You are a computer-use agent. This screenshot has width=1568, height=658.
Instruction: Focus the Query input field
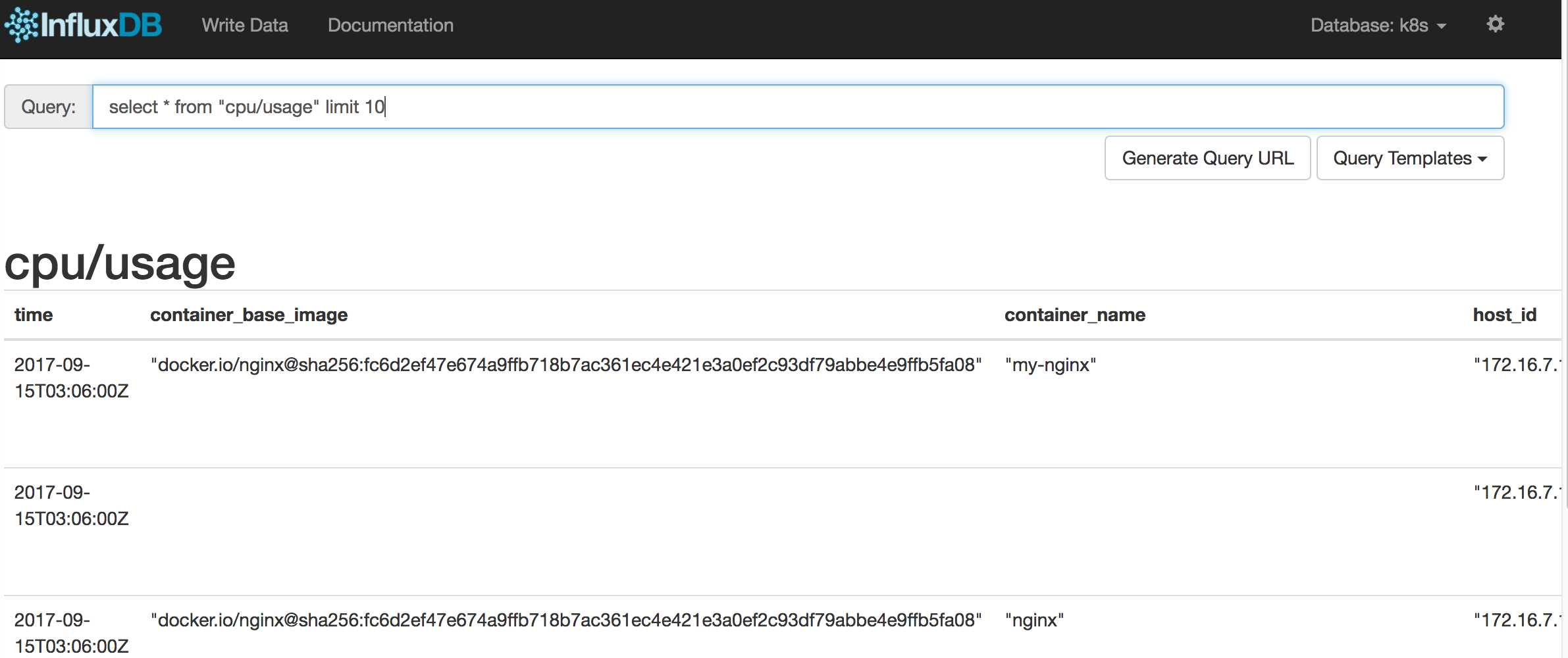point(798,107)
